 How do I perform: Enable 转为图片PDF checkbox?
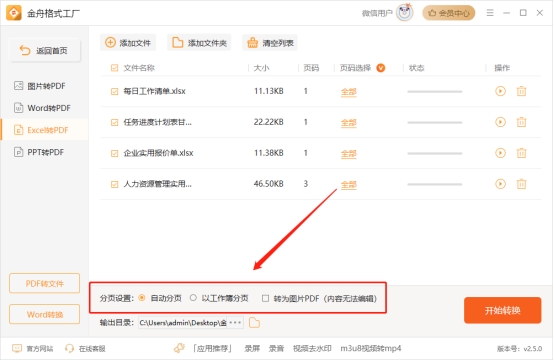265,298
